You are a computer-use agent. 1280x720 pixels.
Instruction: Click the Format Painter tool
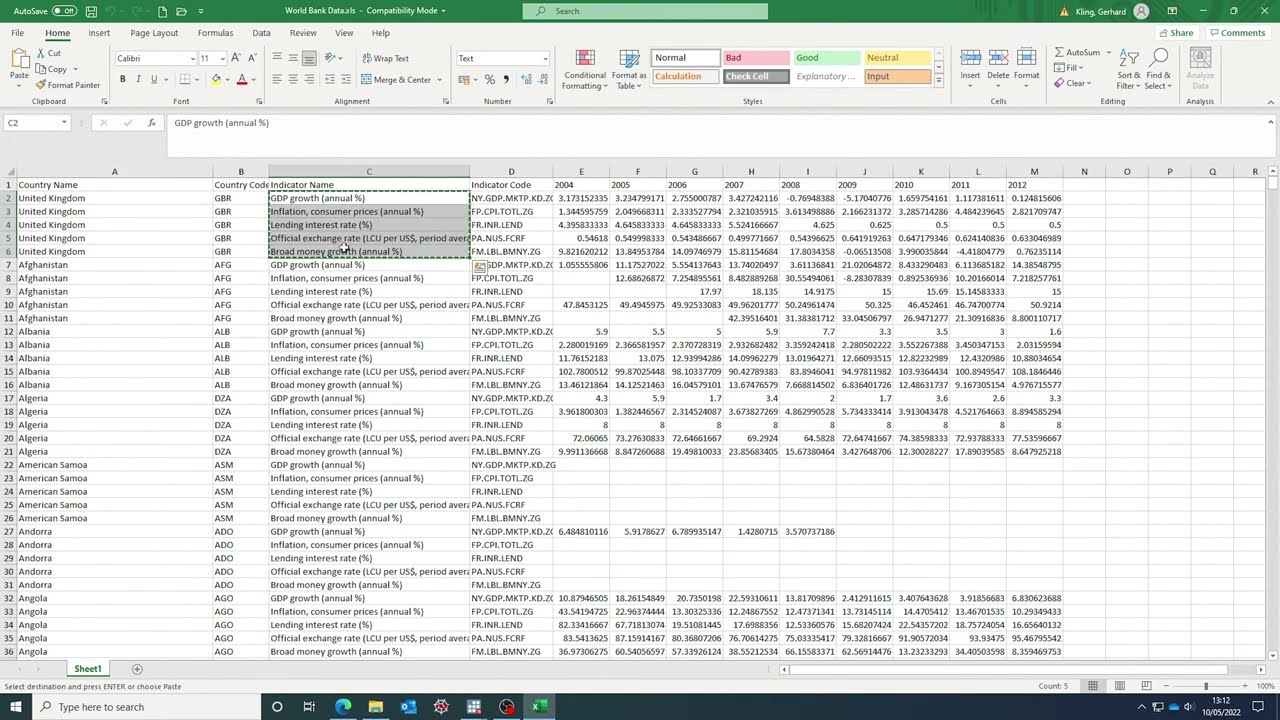tap(68, 85)
